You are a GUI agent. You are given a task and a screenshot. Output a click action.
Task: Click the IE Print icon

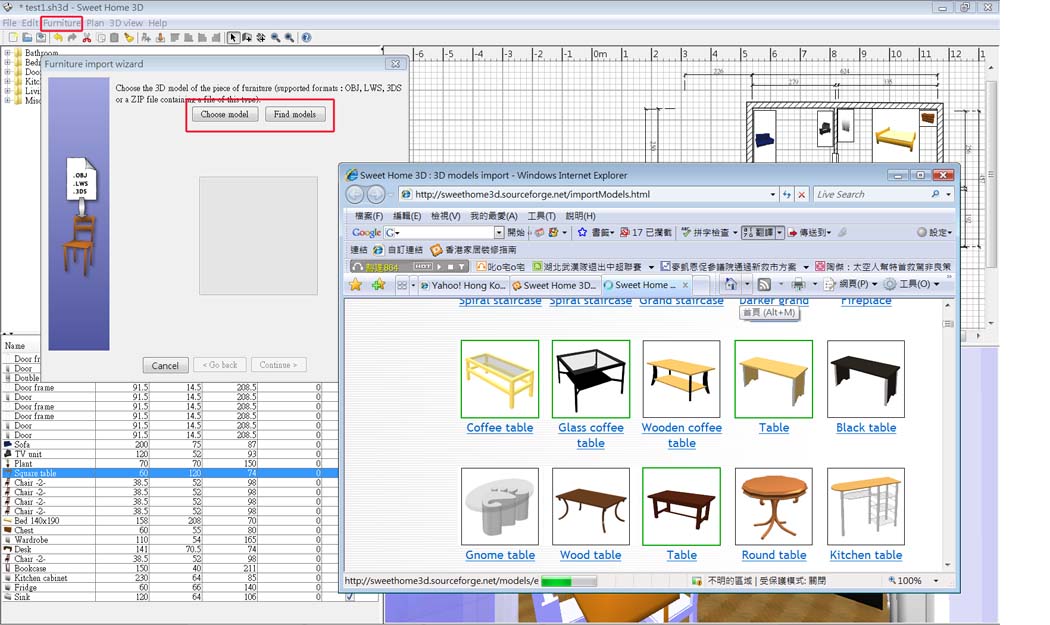click(798, 285)
